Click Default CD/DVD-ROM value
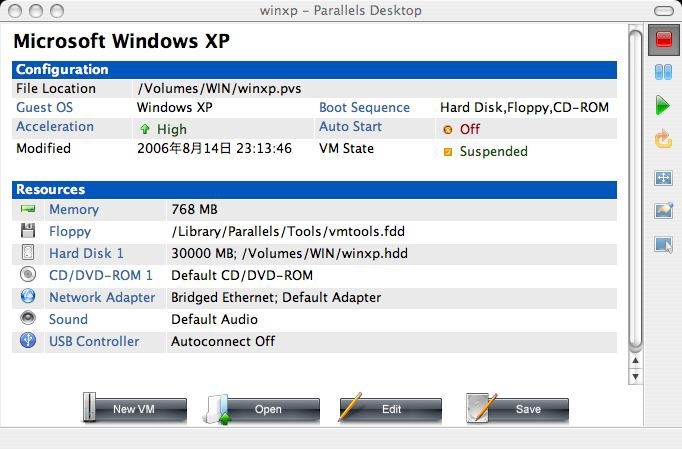Image resolution: width=682 pixels, height=449 pixels. pyautogui.click(x=242, y=275)
